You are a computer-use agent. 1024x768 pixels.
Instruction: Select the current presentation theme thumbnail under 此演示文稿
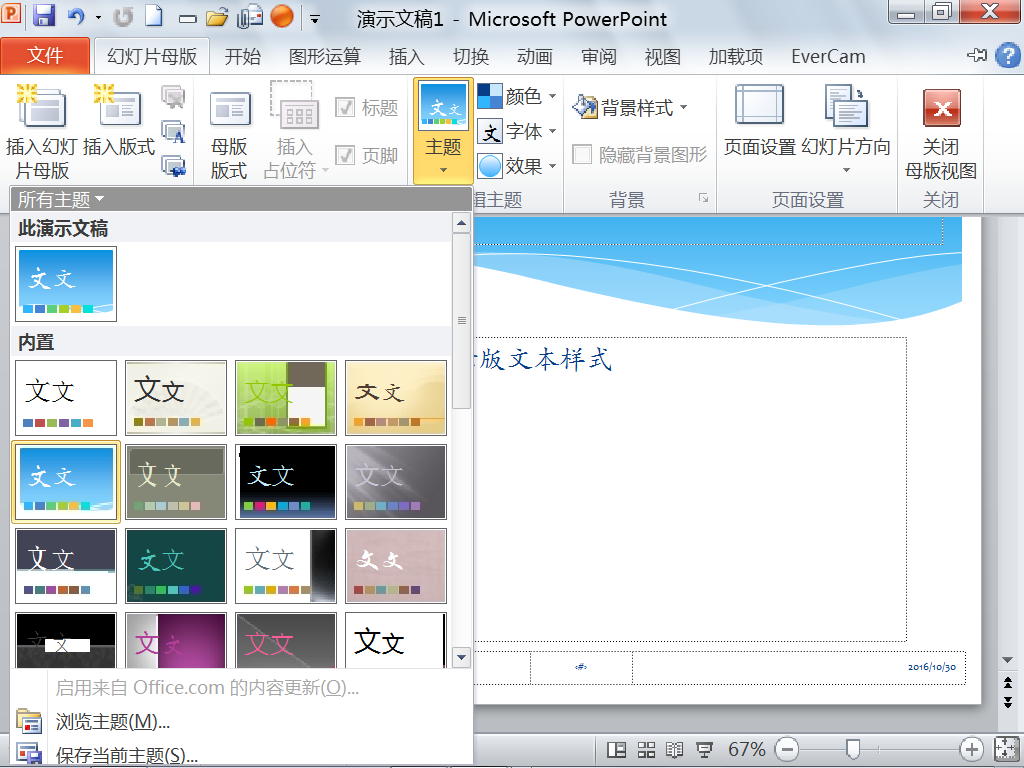point(66,284)
